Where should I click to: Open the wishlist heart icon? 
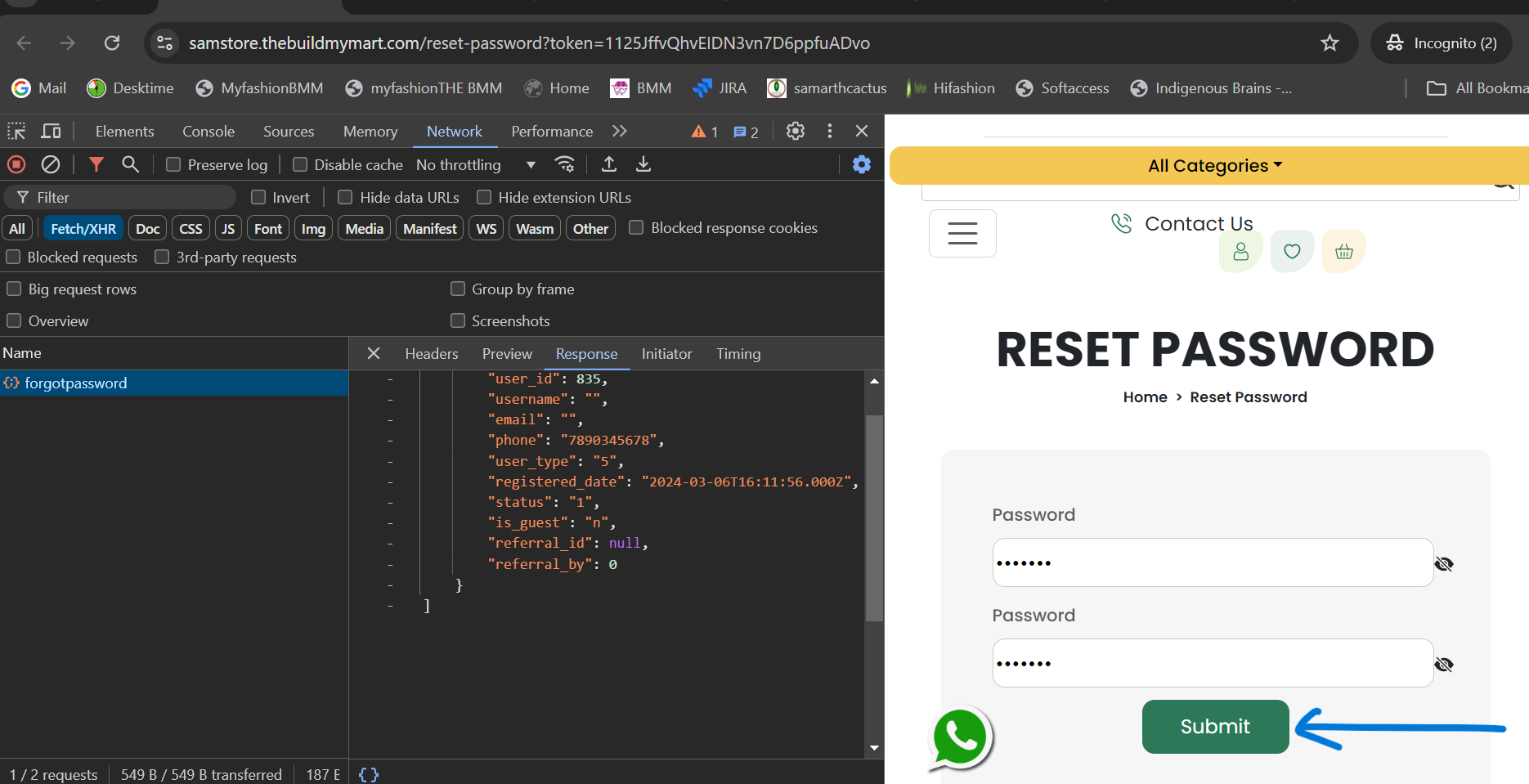1292,251
